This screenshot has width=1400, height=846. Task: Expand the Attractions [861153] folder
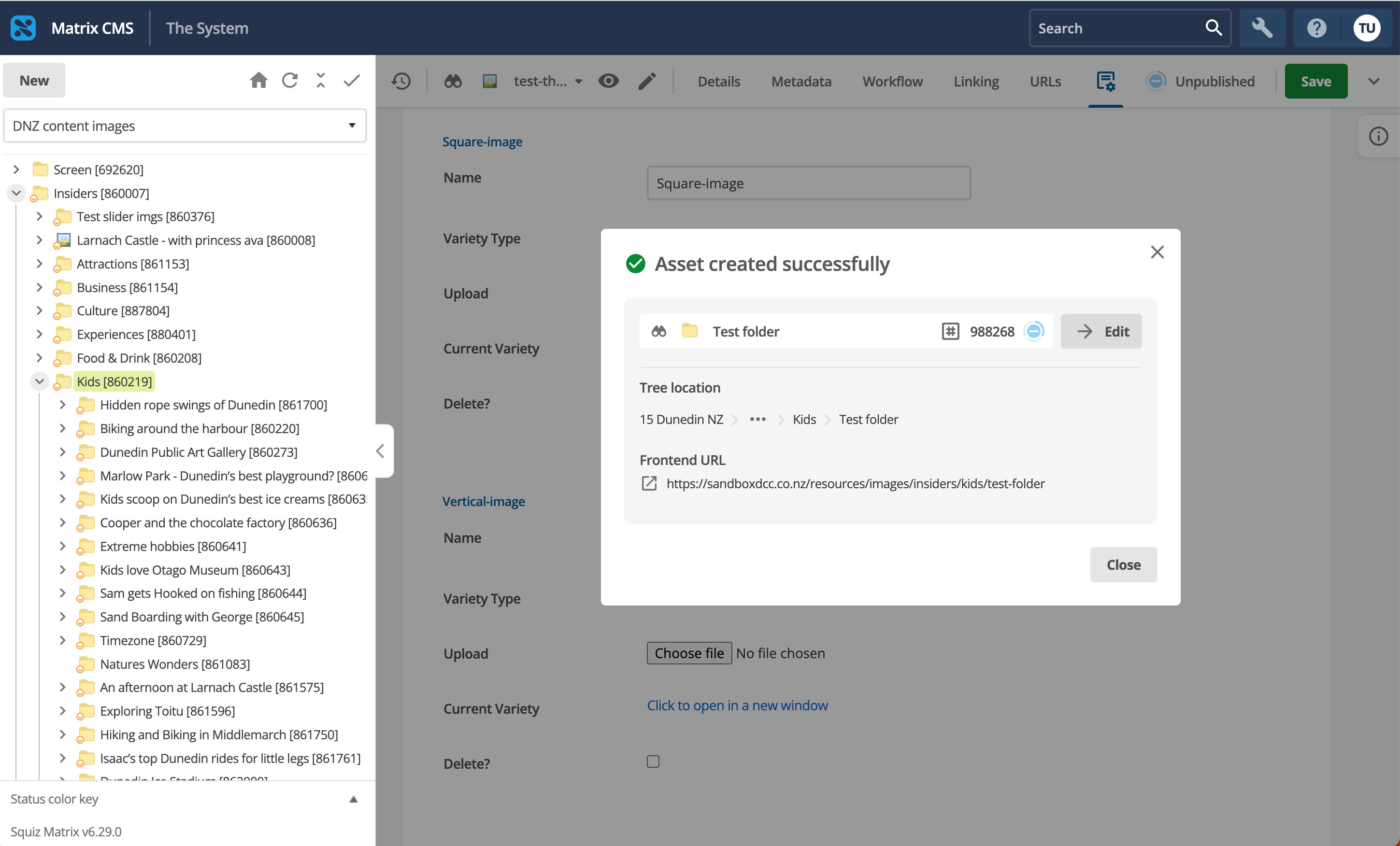pyautogui.click(x=39, y=264)
